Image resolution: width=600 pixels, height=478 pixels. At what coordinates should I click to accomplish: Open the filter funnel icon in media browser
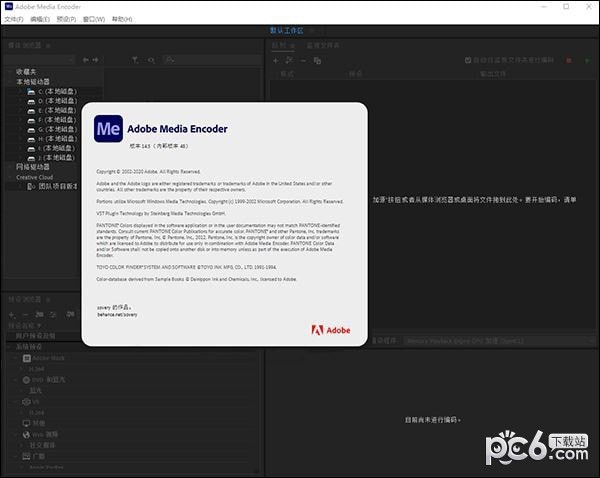point(135,60)
